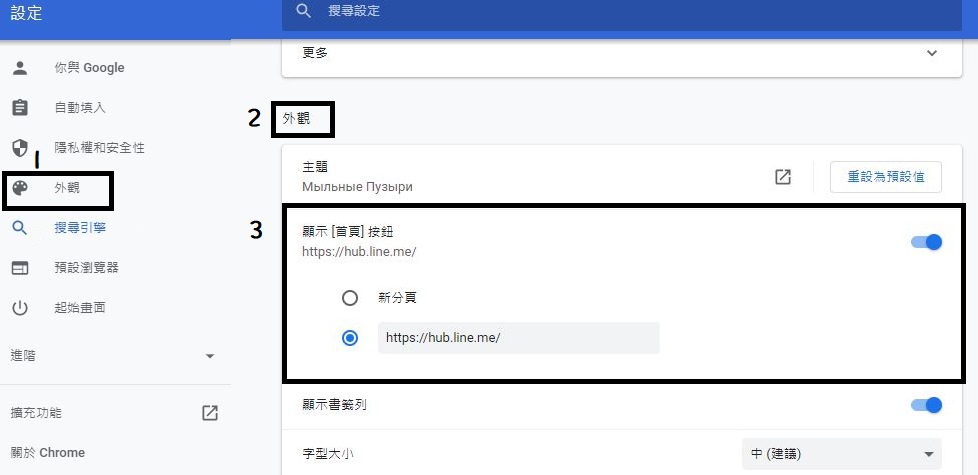
Task: Click the 隱私權和安全性 shield icon
Action: coord(20,148)
